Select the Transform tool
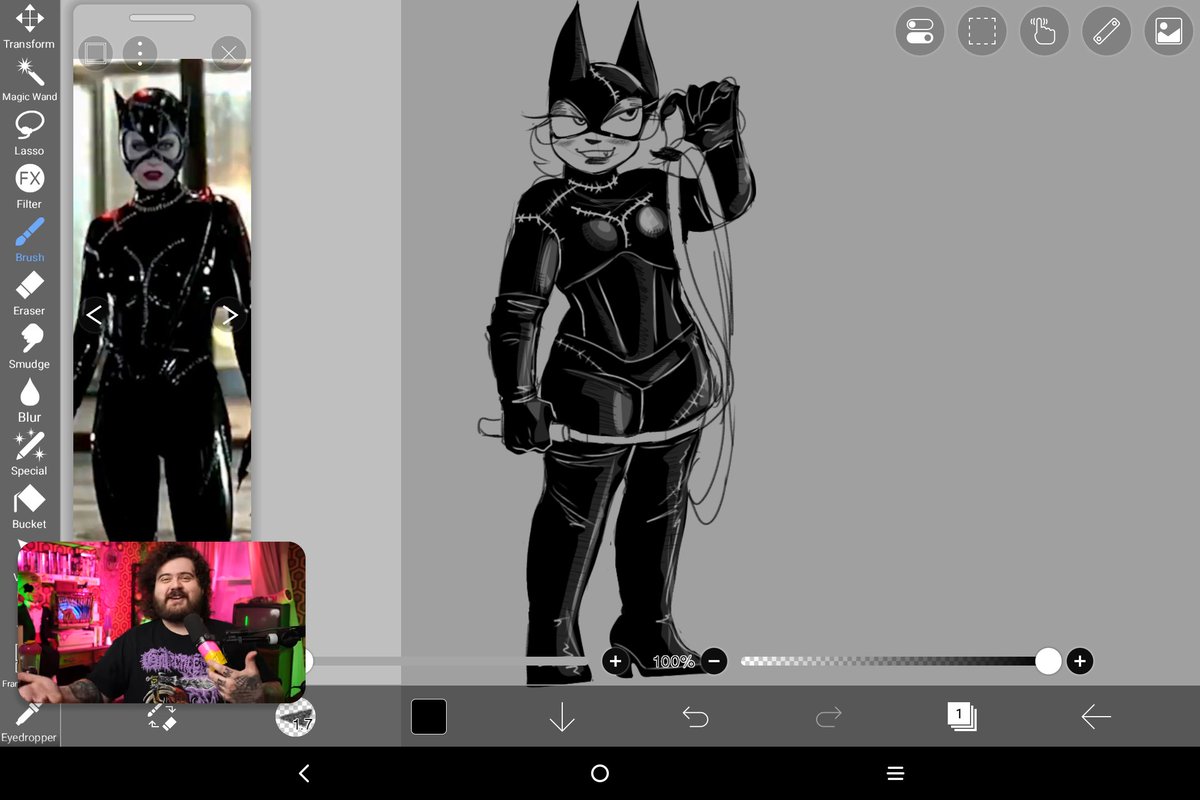 (29, 27)
